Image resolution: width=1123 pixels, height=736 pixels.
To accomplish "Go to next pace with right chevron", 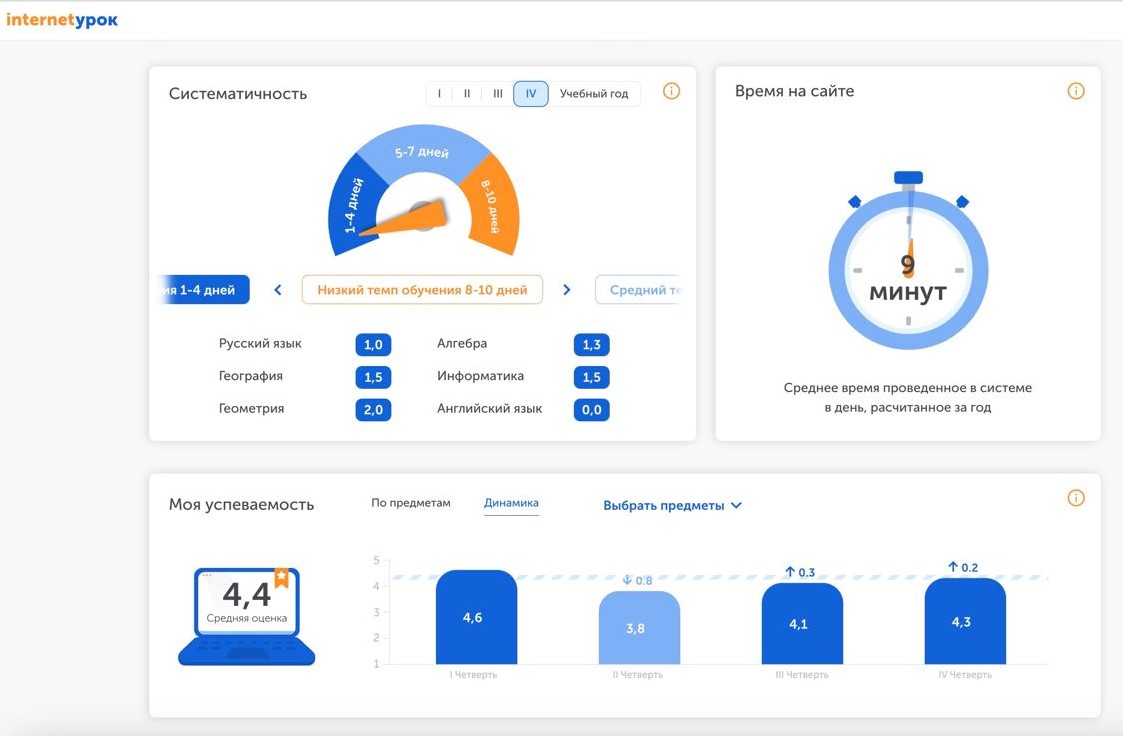I will pos(567,290).
